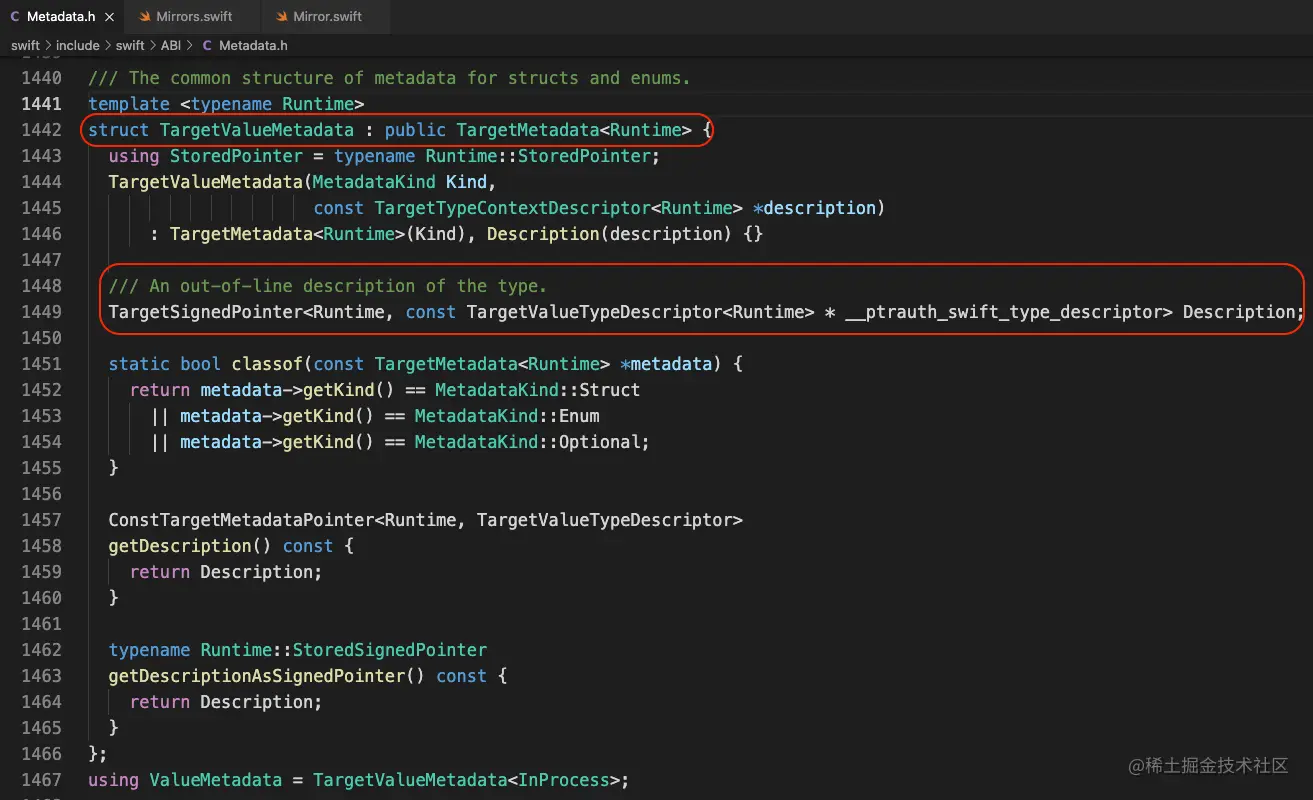Click getDescriptionAsSignedPointer function name
The width and height of the screenshot is (1313, 800).
pos(257,676)
